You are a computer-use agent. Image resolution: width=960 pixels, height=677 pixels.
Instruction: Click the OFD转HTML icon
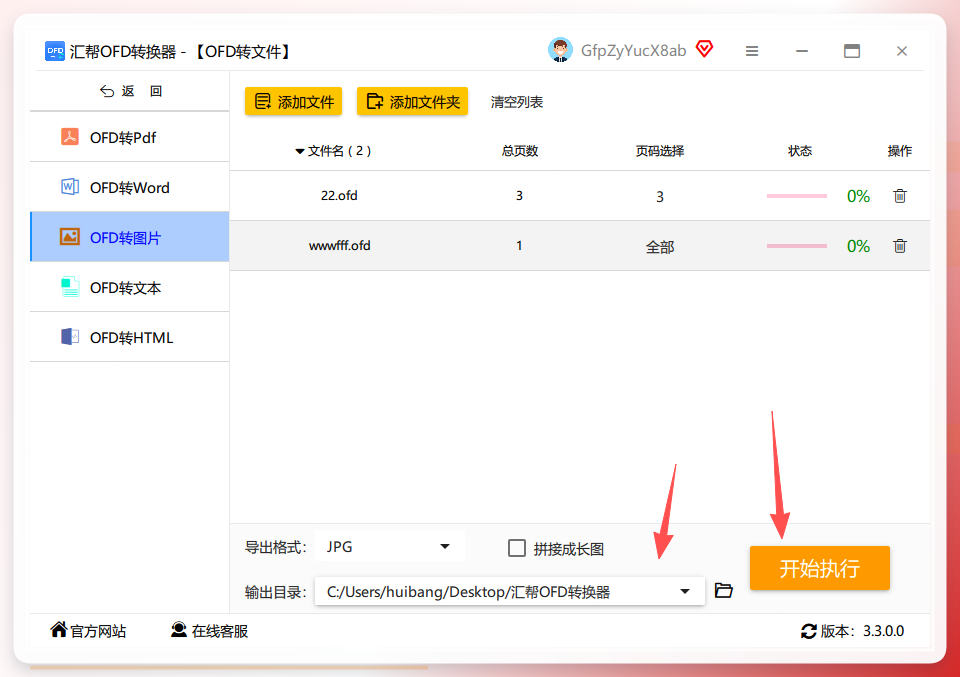pyautogui.click(x=70, y=337)
